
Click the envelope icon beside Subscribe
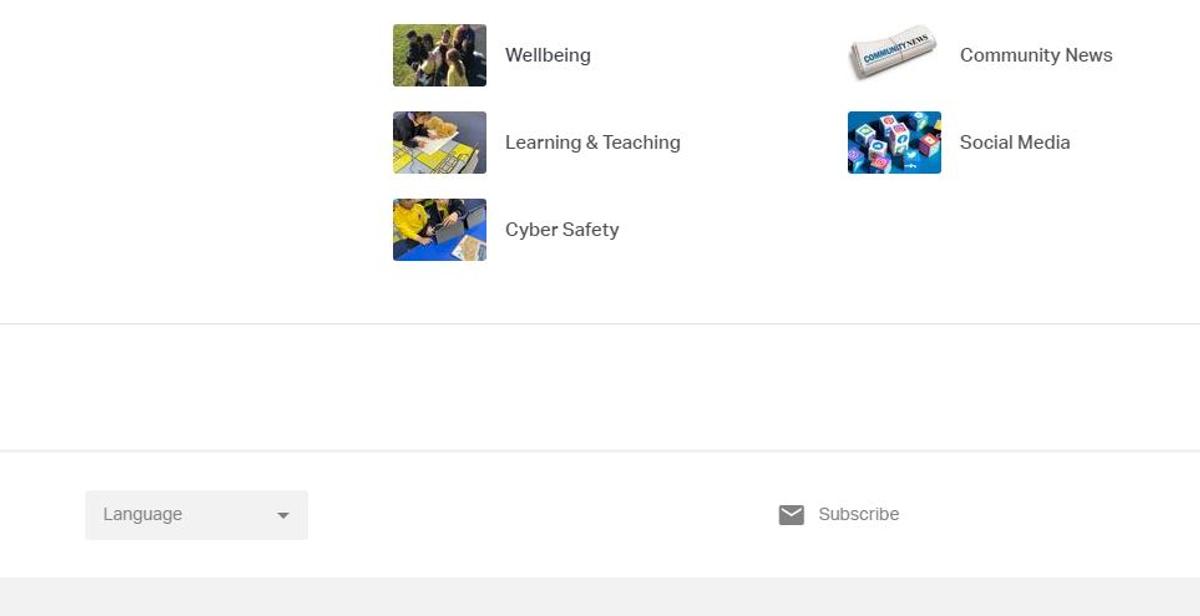791,515
